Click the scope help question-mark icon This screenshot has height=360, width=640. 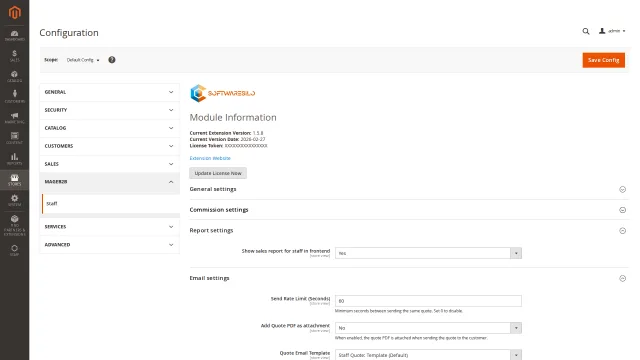[x=112, y=60]
